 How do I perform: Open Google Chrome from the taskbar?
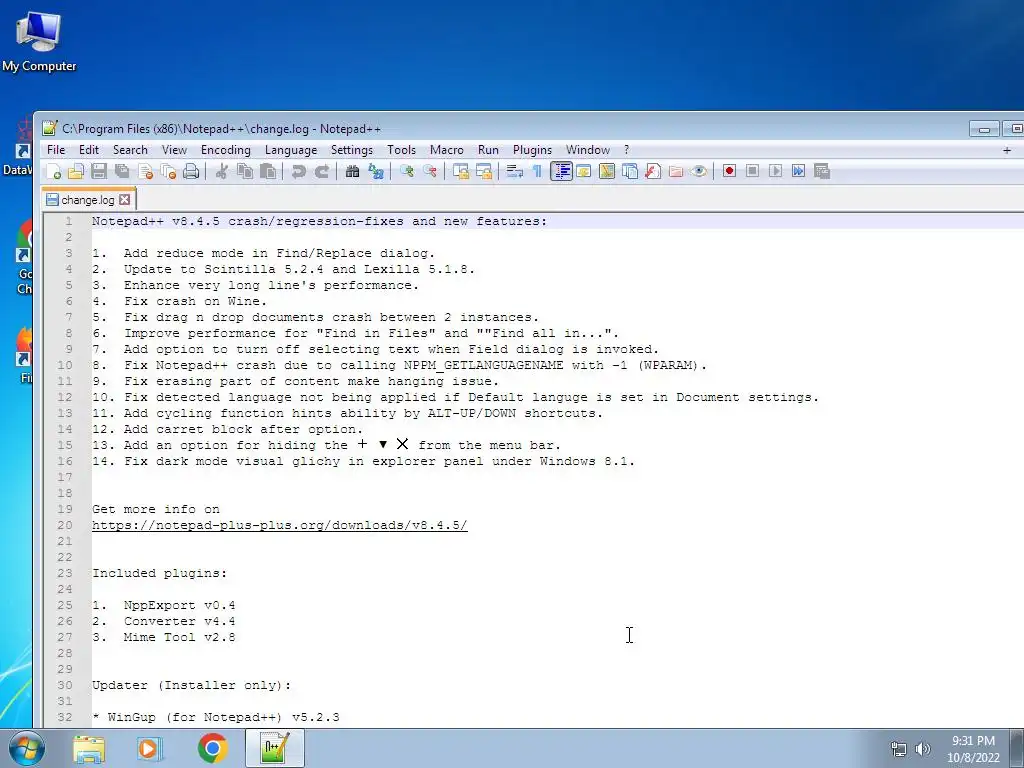click(x=212, y=748)
